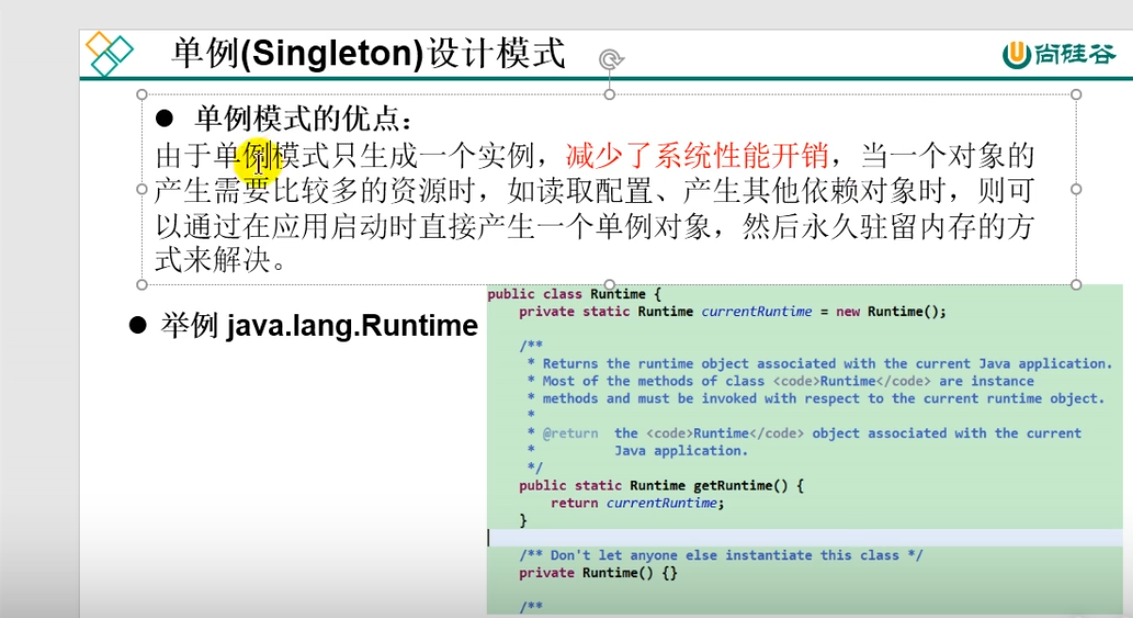Click the line 'public class Runtime {' in code
Image resolution: width=1133 pixels, height=618 pixels.
[x=574, y=295]
